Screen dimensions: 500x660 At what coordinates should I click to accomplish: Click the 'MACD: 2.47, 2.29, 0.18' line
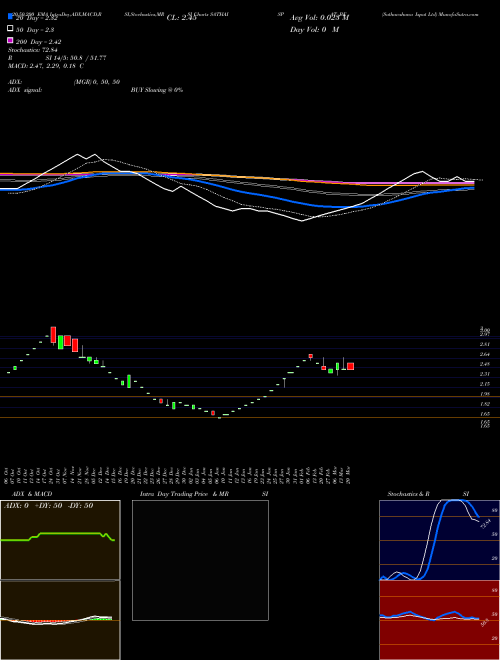point(45,66)
